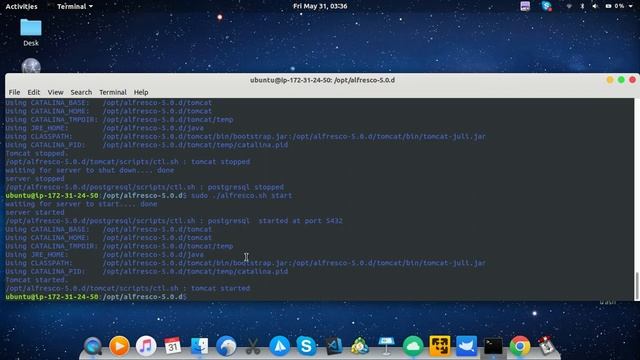Open the clock showing Fri May 31, 03:36
The height and width of the screenshot is (360, 640).
pyautogui.click(x=320, y=6)
